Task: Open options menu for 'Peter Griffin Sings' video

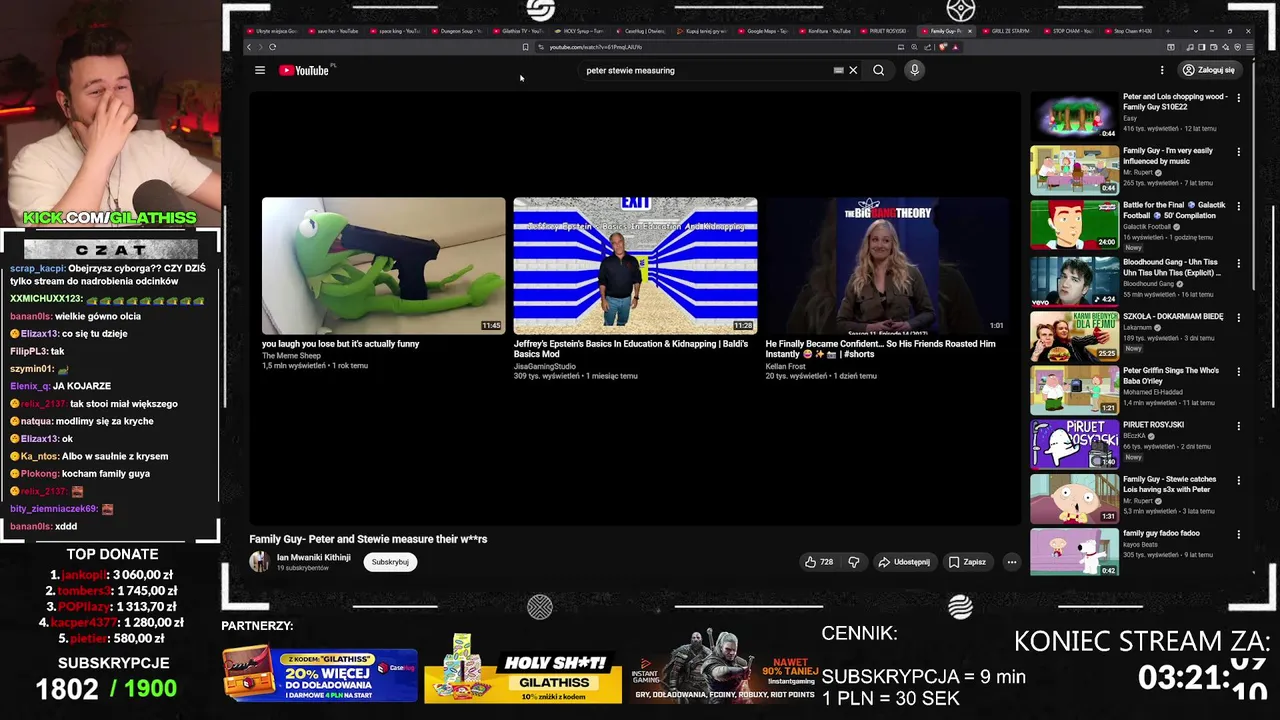Action: point(1238,372)
